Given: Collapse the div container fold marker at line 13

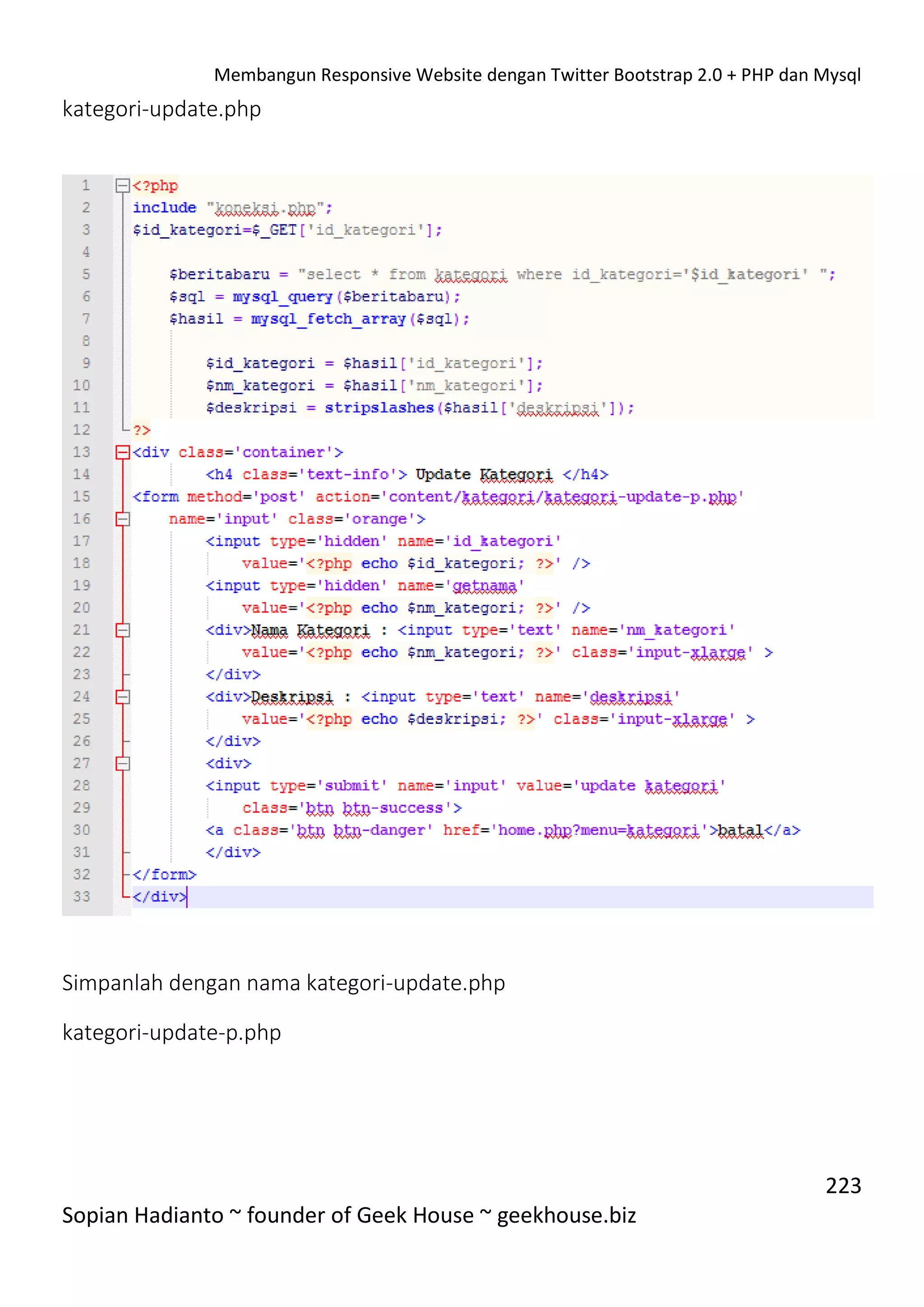Looking at the screenshot, I should 122,453.
